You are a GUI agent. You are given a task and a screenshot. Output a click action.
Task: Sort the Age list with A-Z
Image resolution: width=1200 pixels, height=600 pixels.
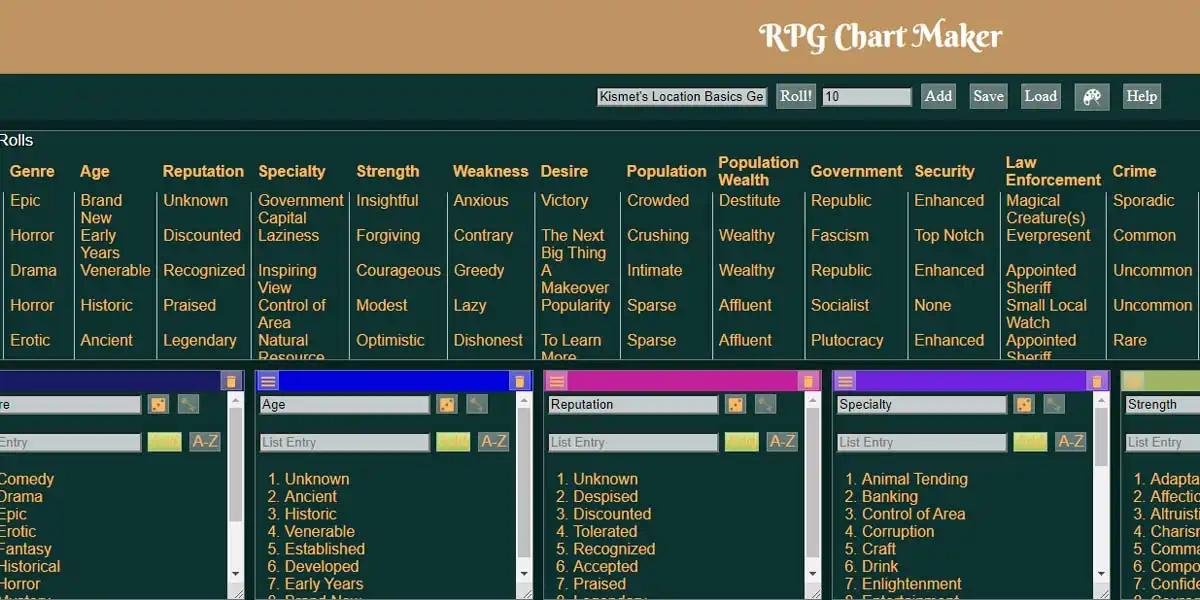[493, 442]
